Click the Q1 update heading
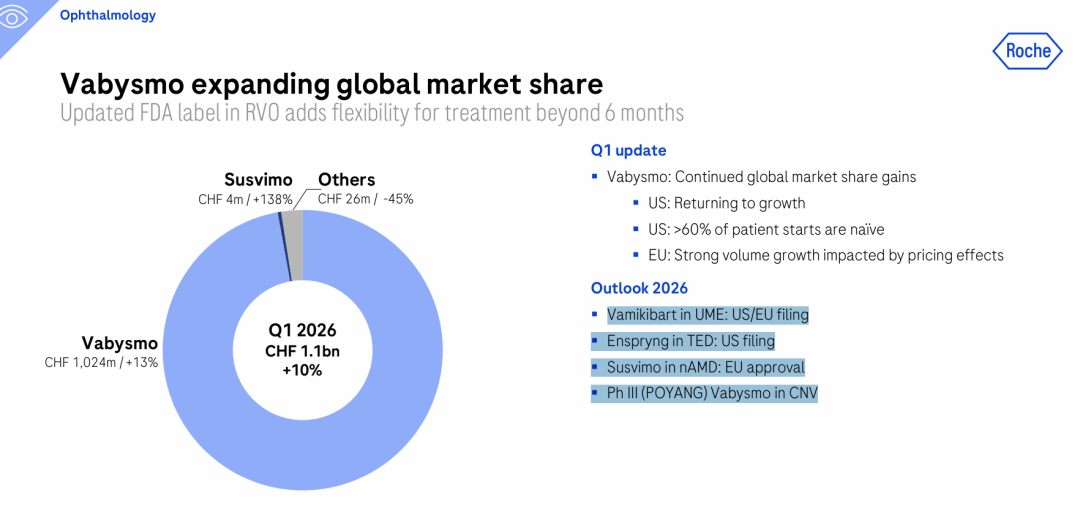This screenshot has height=506, width=1080. pos(628,150)
